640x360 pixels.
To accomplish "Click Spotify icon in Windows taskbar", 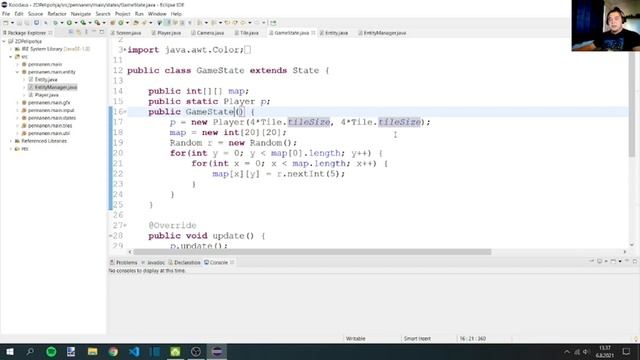I will (51, 352).
